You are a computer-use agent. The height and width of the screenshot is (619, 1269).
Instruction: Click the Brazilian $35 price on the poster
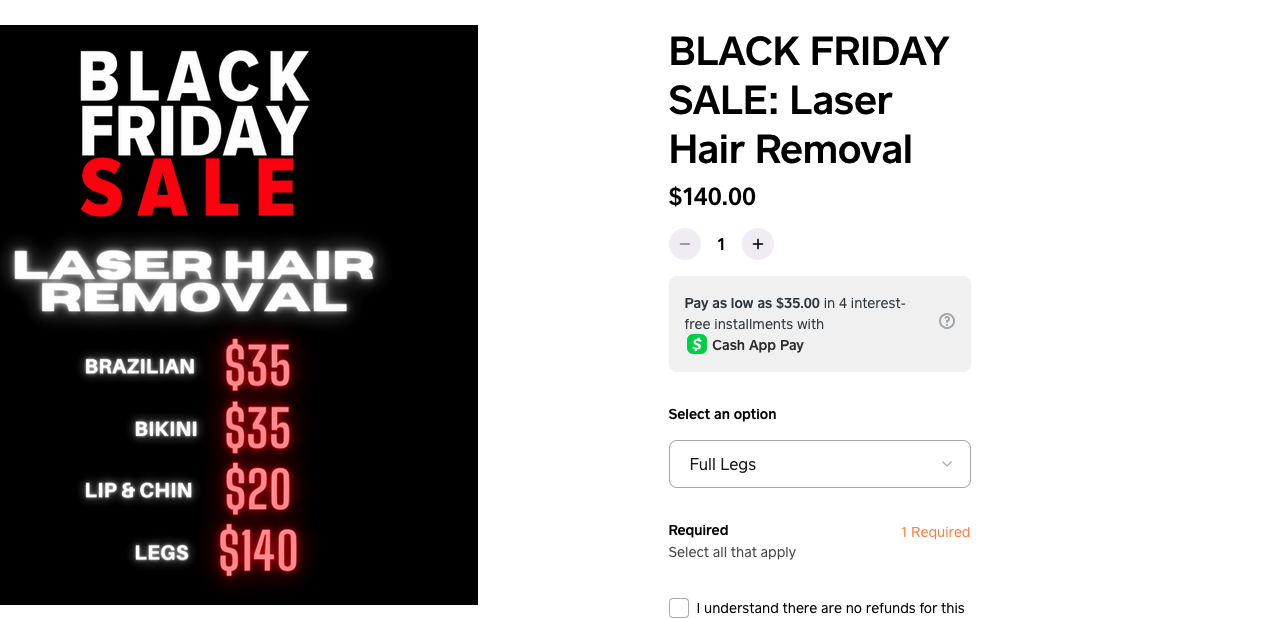pyautogui.click(x=257, y=366)
